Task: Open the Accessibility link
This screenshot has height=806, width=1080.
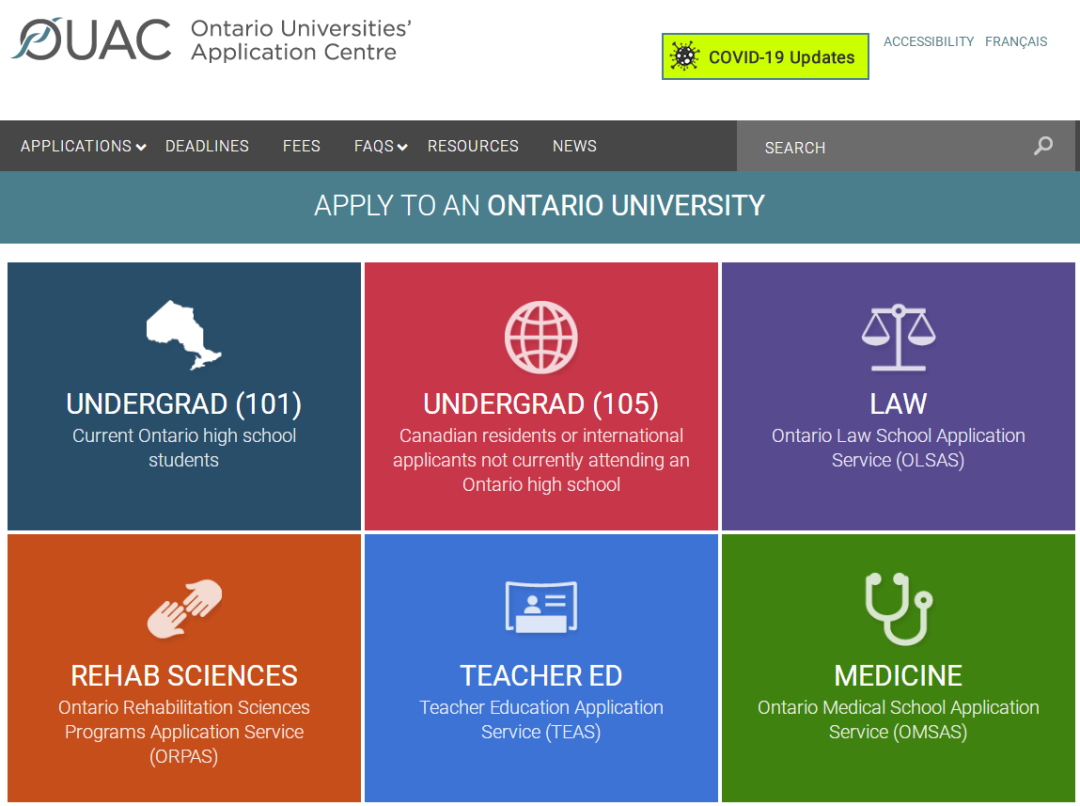Action: click(928, 41)
